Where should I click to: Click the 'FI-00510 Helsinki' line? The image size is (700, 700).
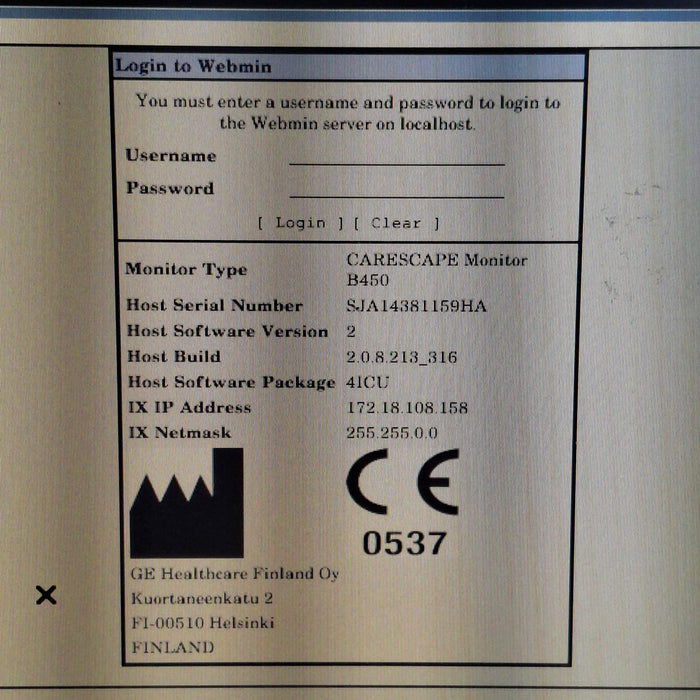coord(203,622)
